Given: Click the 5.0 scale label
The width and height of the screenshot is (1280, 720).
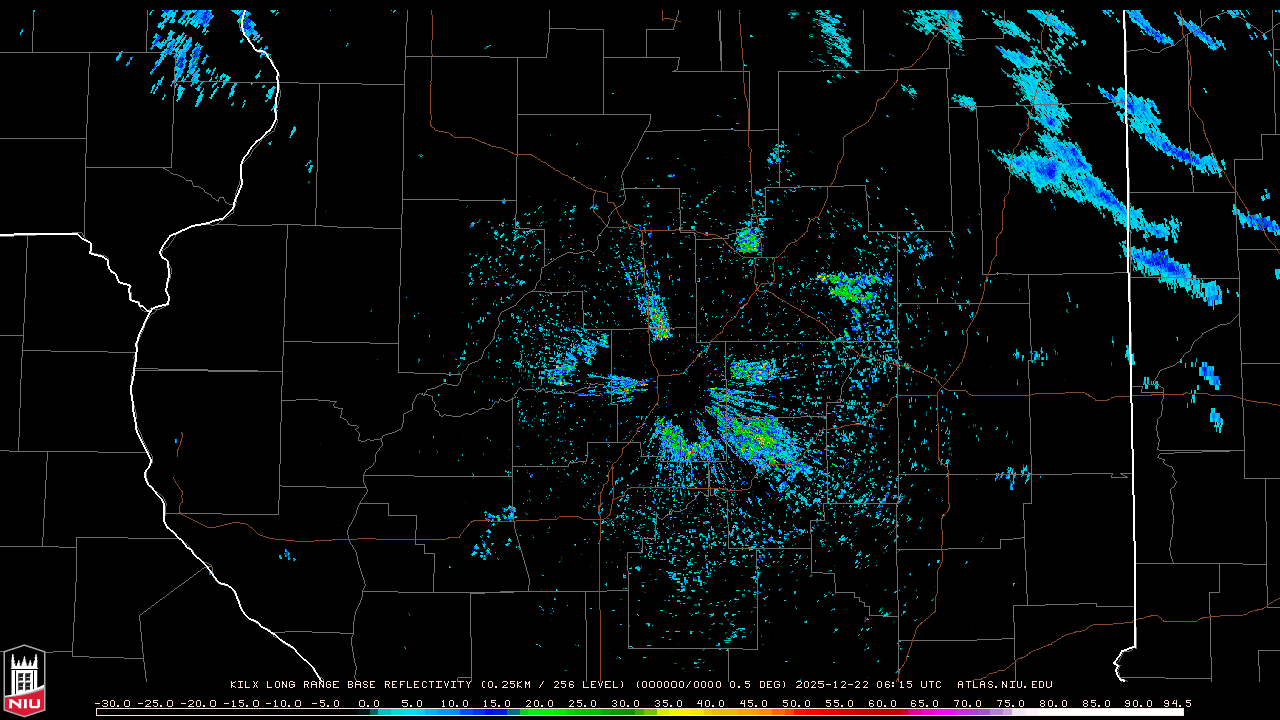Looking at the screenshot, I should point(412,703).
